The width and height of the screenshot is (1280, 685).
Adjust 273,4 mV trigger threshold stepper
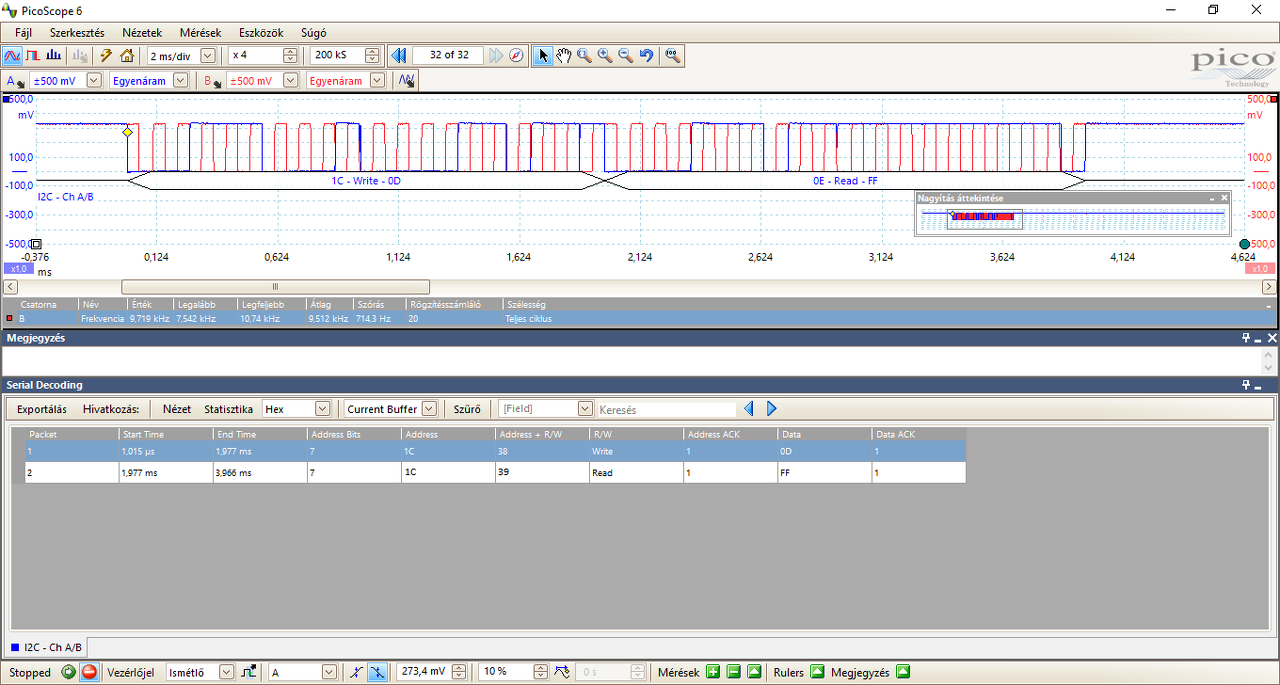pos(458,672)
